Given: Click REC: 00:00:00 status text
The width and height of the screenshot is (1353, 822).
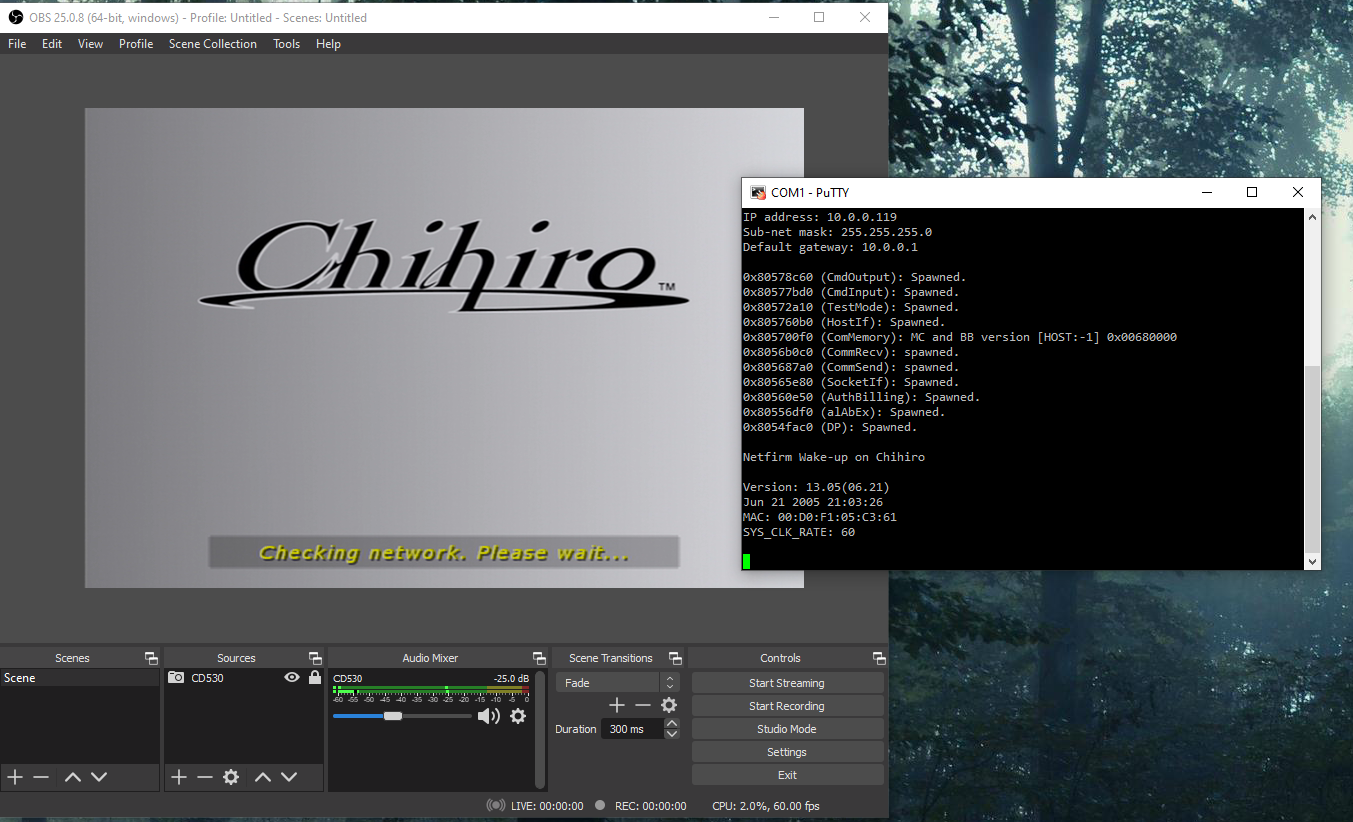Looking at the screenshot, I should [651, 806].
